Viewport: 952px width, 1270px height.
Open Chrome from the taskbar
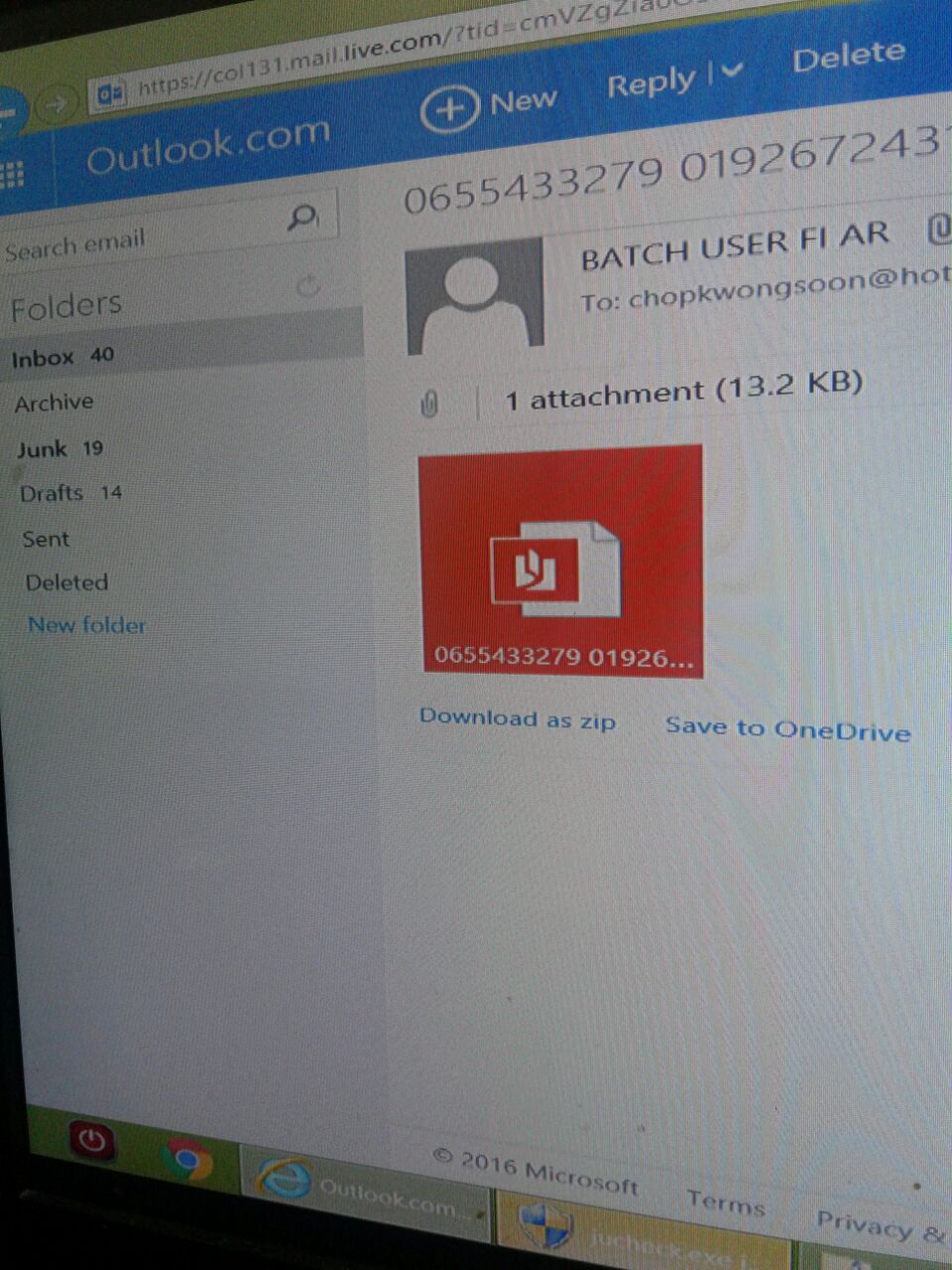187,1158
